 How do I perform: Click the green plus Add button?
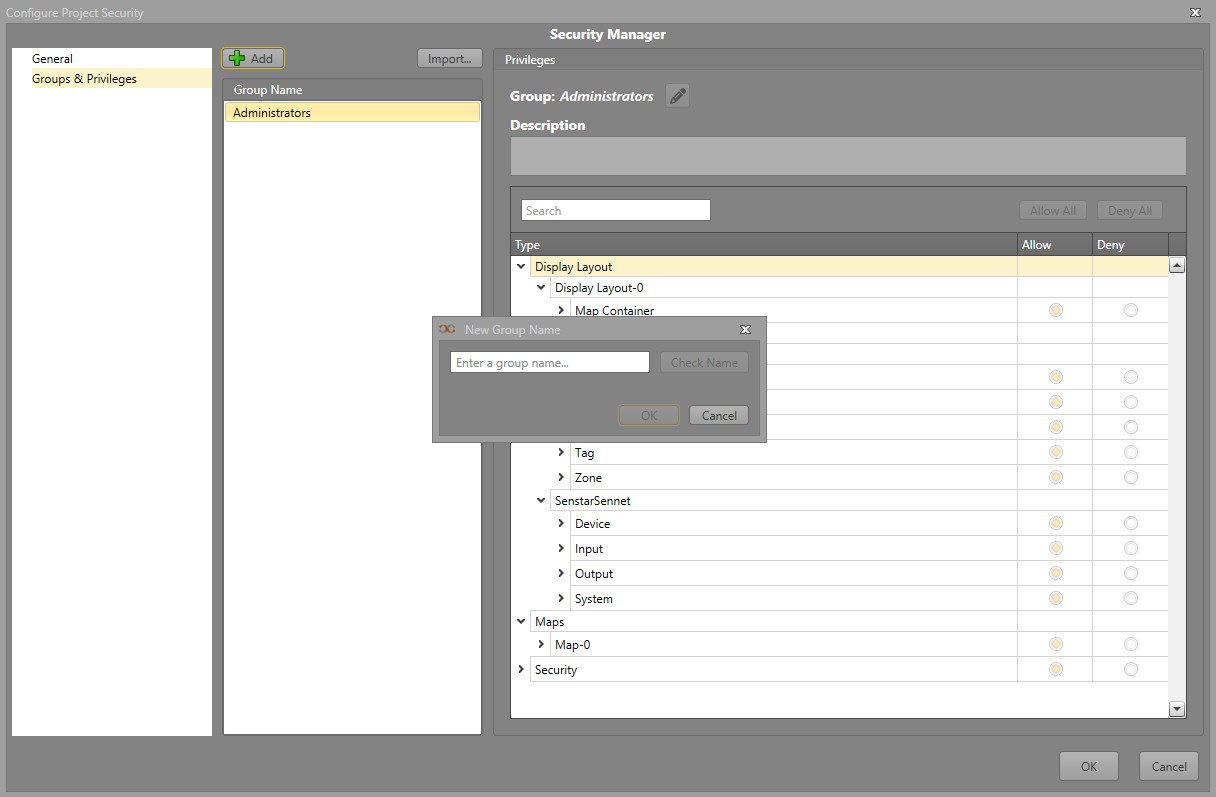coord(253,59)
